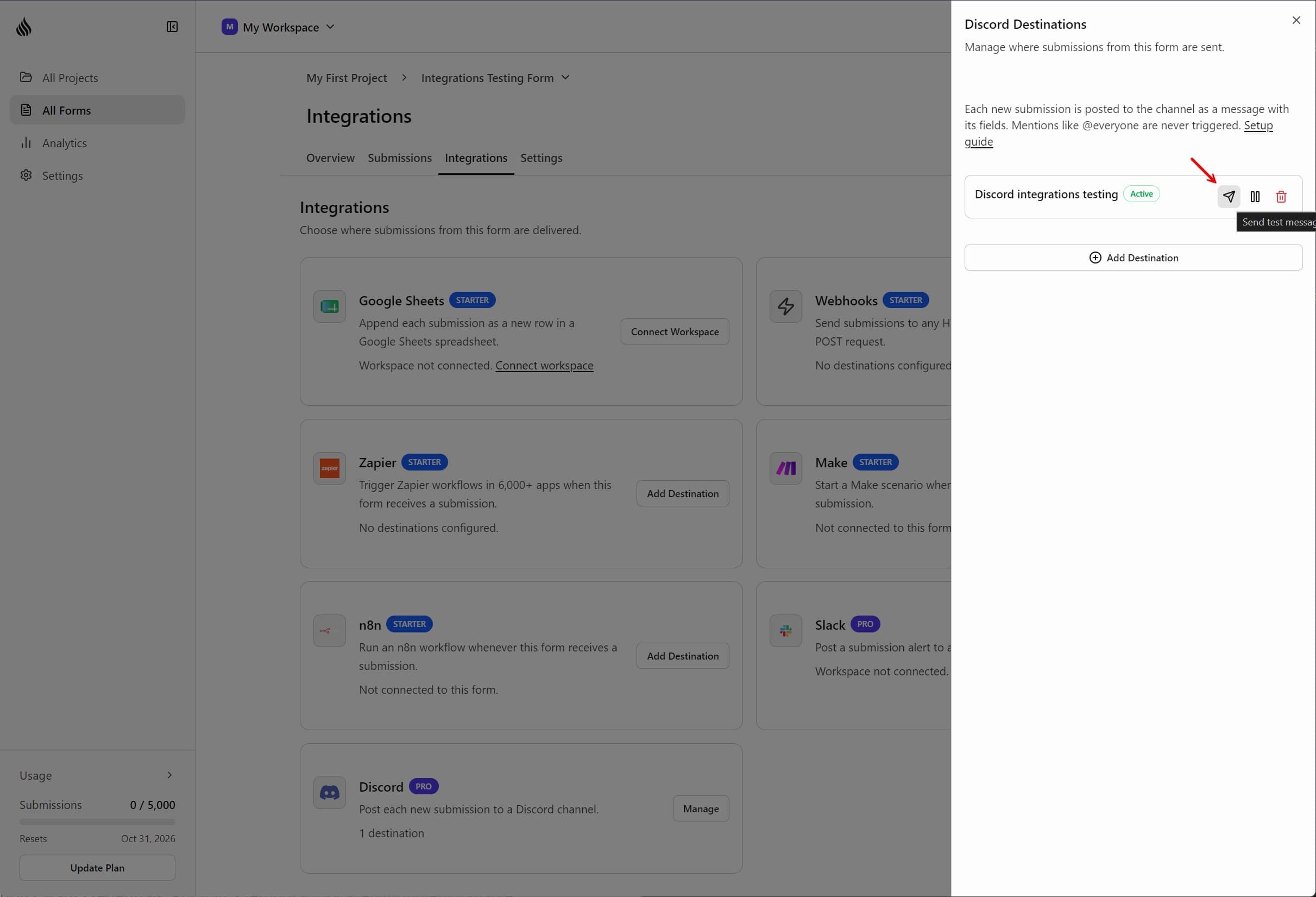Screen dimensions: 1316x897
Task: Click the M workspace avatar
Action: click(229, 27)
